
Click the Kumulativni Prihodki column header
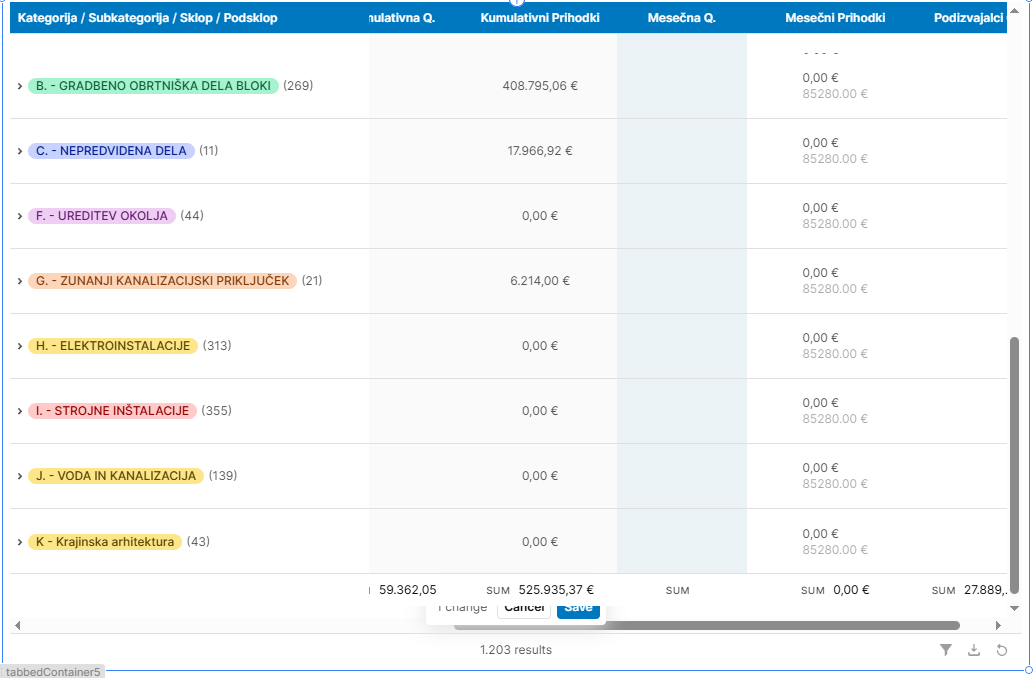540,18
